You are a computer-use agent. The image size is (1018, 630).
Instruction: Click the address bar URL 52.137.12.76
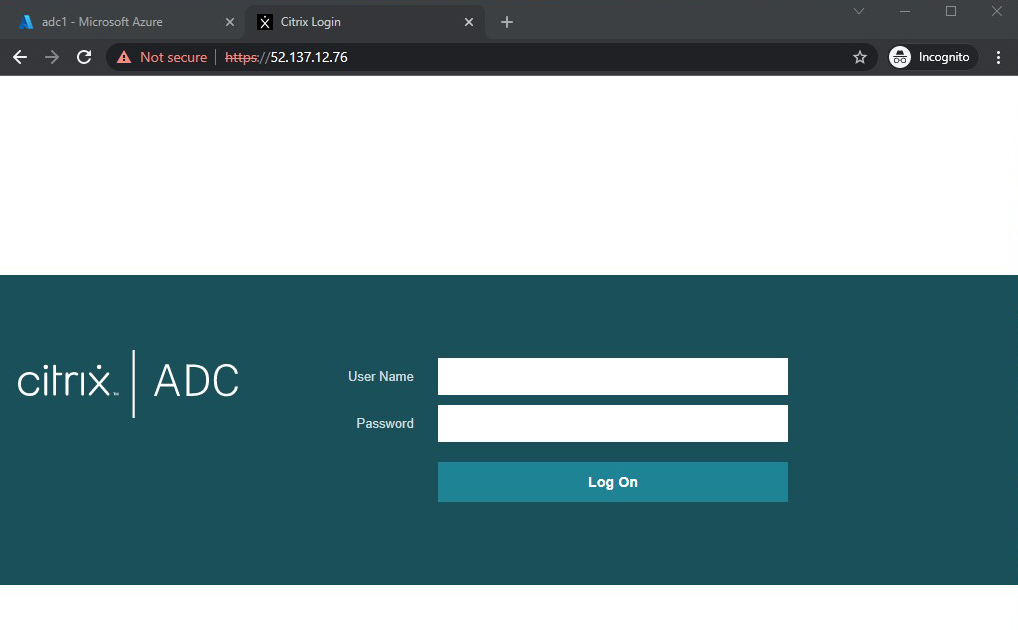286,57
